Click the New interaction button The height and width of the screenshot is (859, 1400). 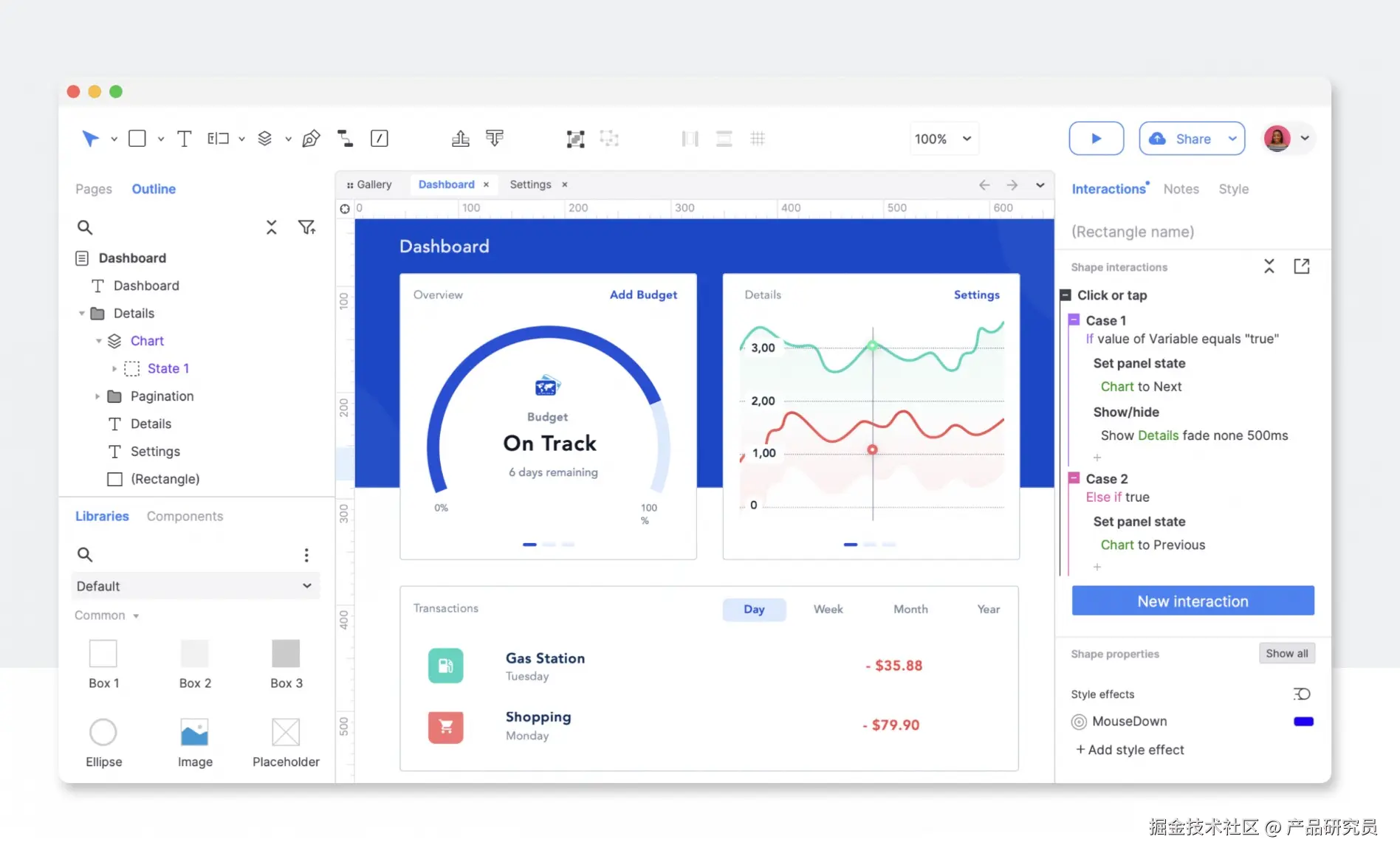pos(1193,601)
